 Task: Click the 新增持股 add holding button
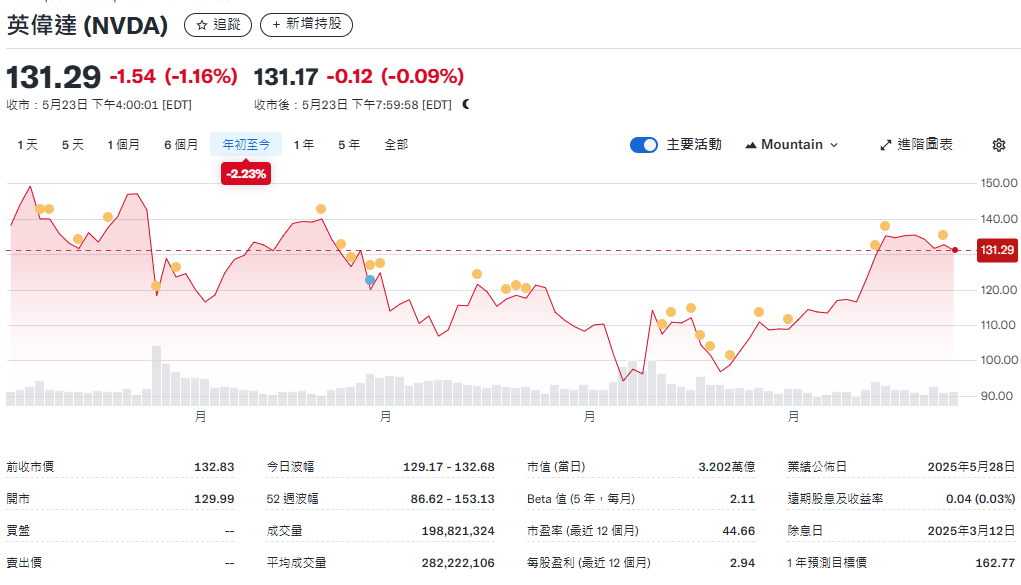tap(306, 25)
